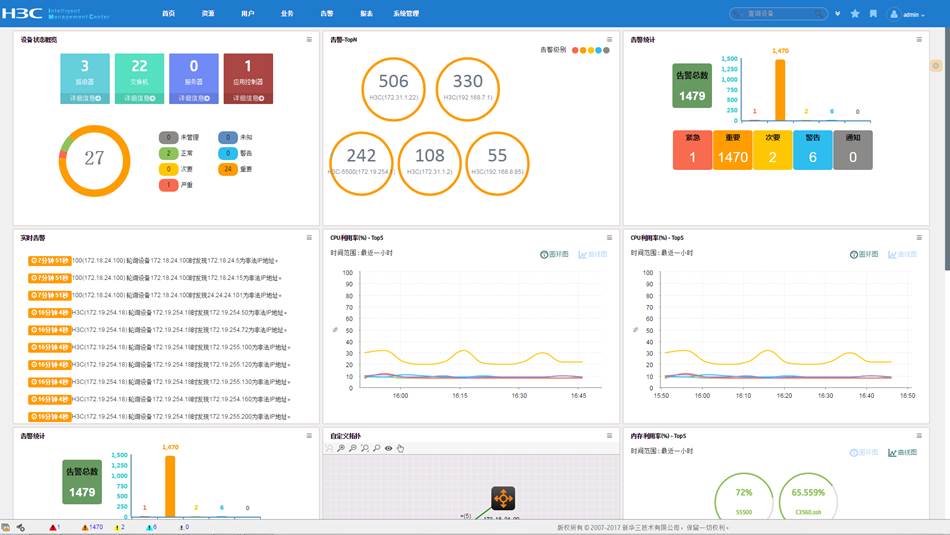Open menu icon of CPU Top5 panel starting at 15:50
950x535 pixels.
point(919,238)
